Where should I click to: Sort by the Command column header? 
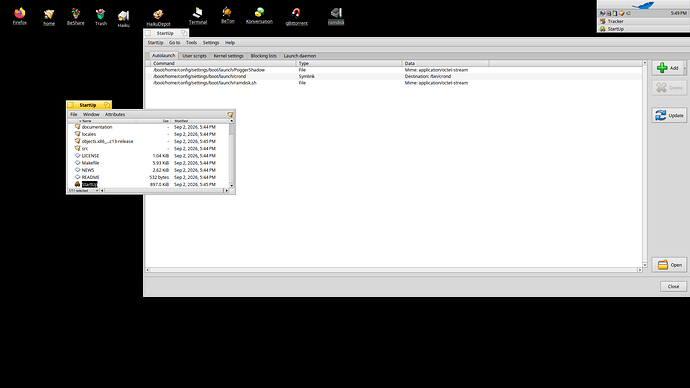tap(223, 63)
